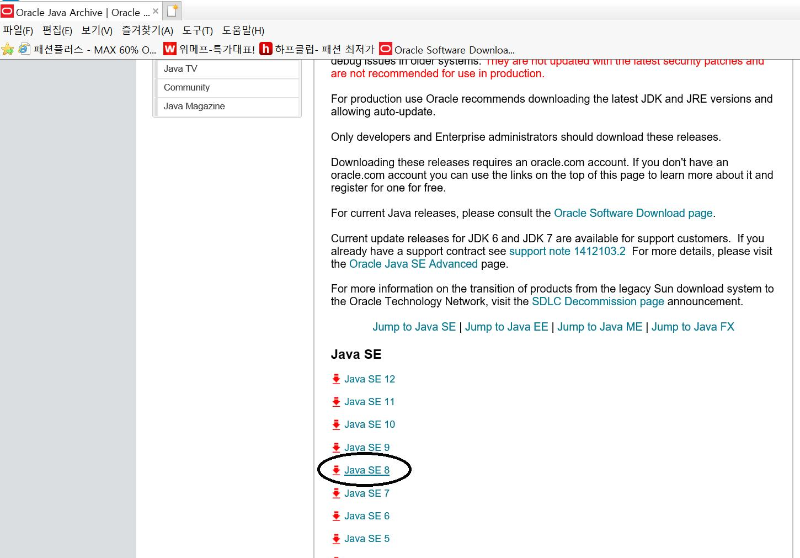Open the Java SE 6 archive link
The image size is (800, 558).
(x=366, y=516)
